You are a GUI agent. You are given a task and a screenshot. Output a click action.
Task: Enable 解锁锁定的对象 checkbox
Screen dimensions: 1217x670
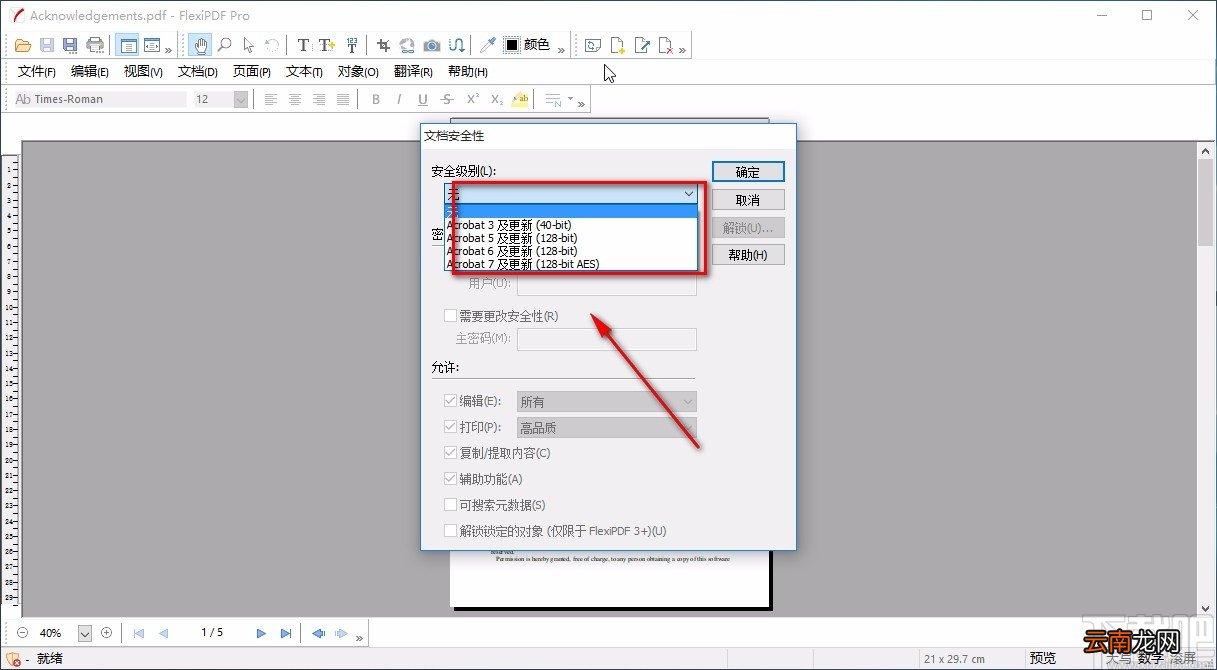click(x=451, y=531)
